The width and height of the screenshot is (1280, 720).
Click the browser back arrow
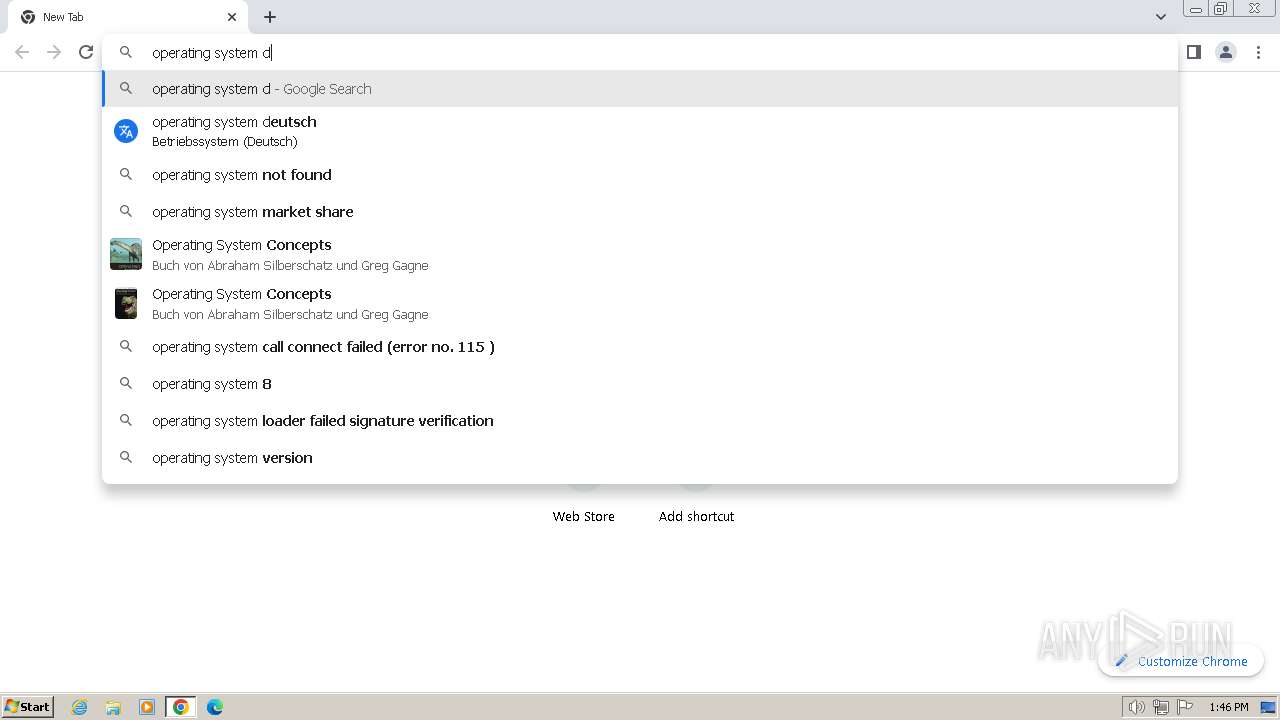click(22, 52)
